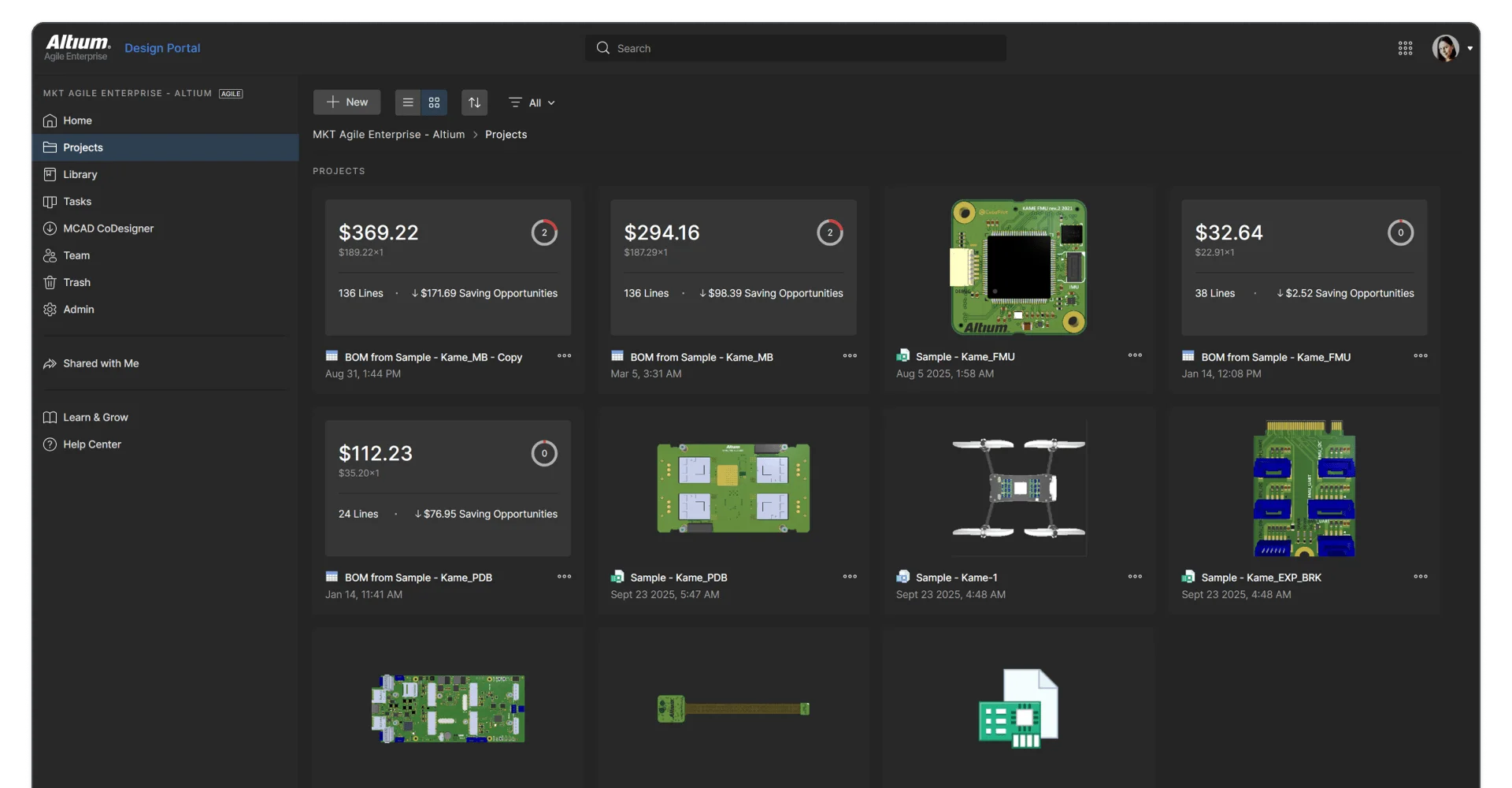This screenshot has width=1512, height=788.
Task: Click the New project button
Action: coord(346,102)
